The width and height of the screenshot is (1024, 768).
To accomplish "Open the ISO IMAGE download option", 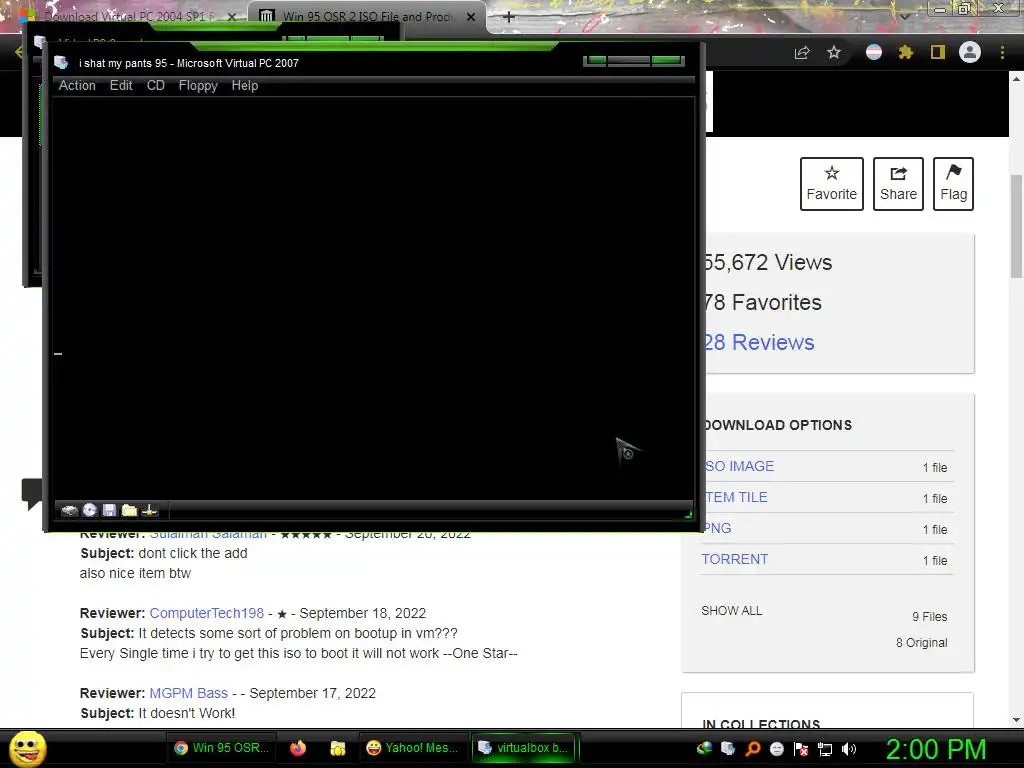I will click(739, 466).
